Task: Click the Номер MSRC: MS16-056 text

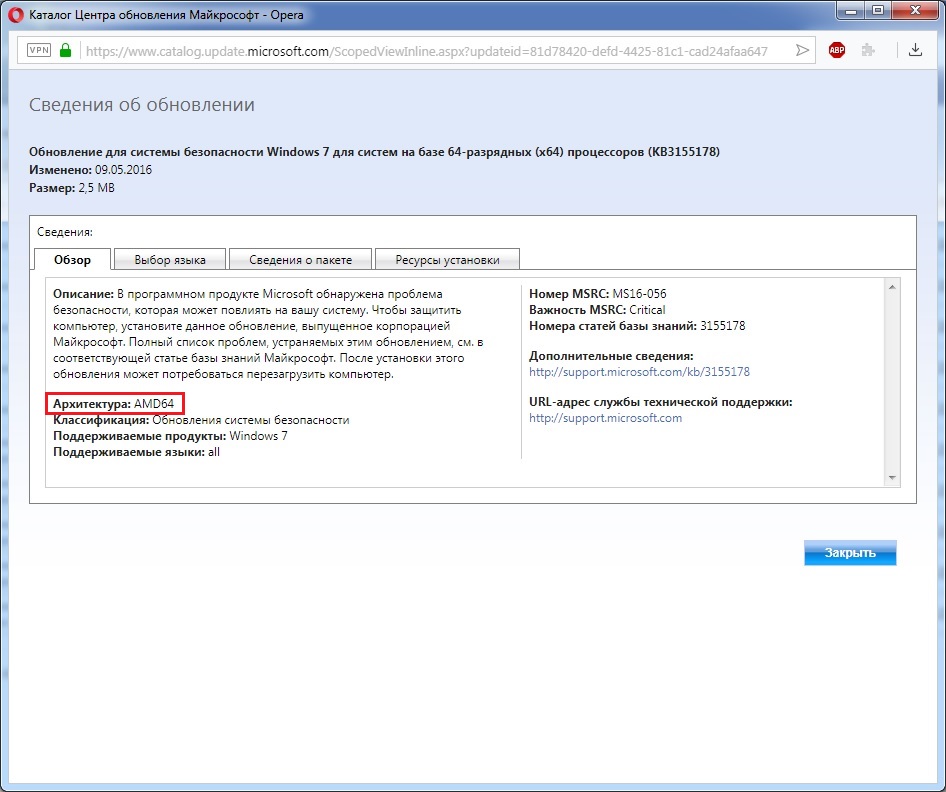Action: coord(598,294)
